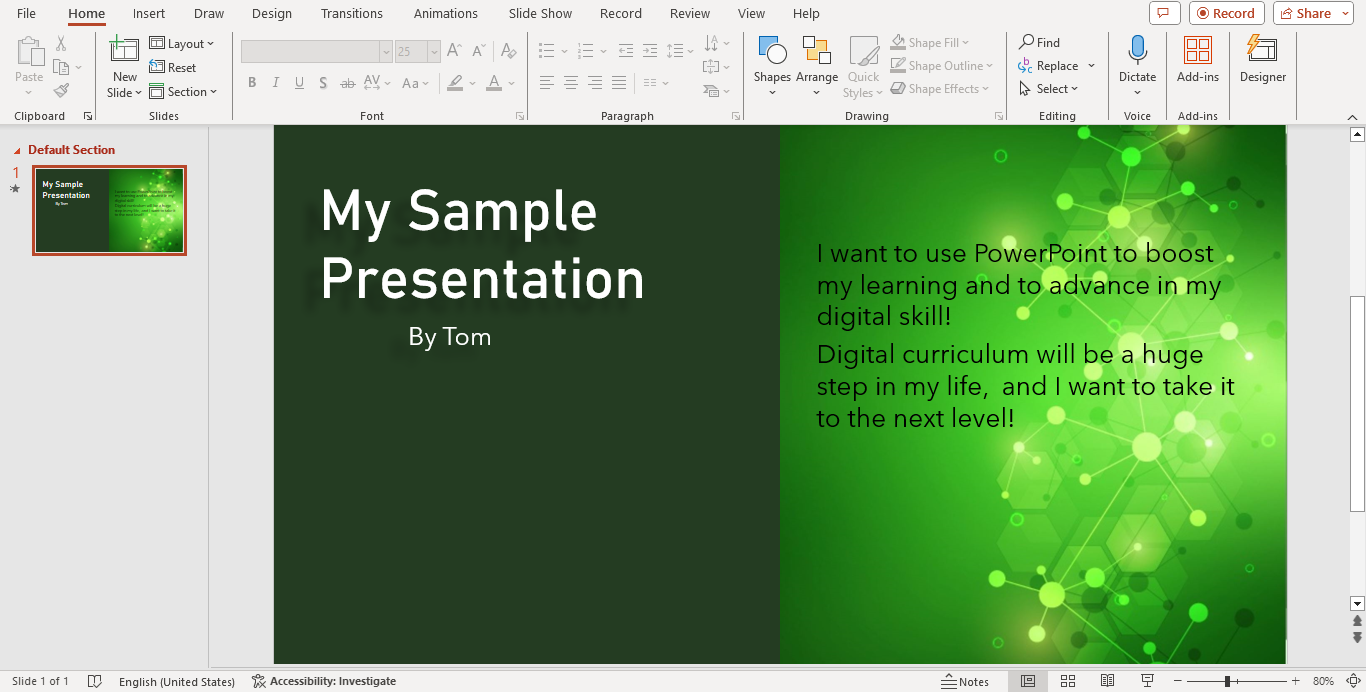Switch to the Insert tab

point(149,13)
